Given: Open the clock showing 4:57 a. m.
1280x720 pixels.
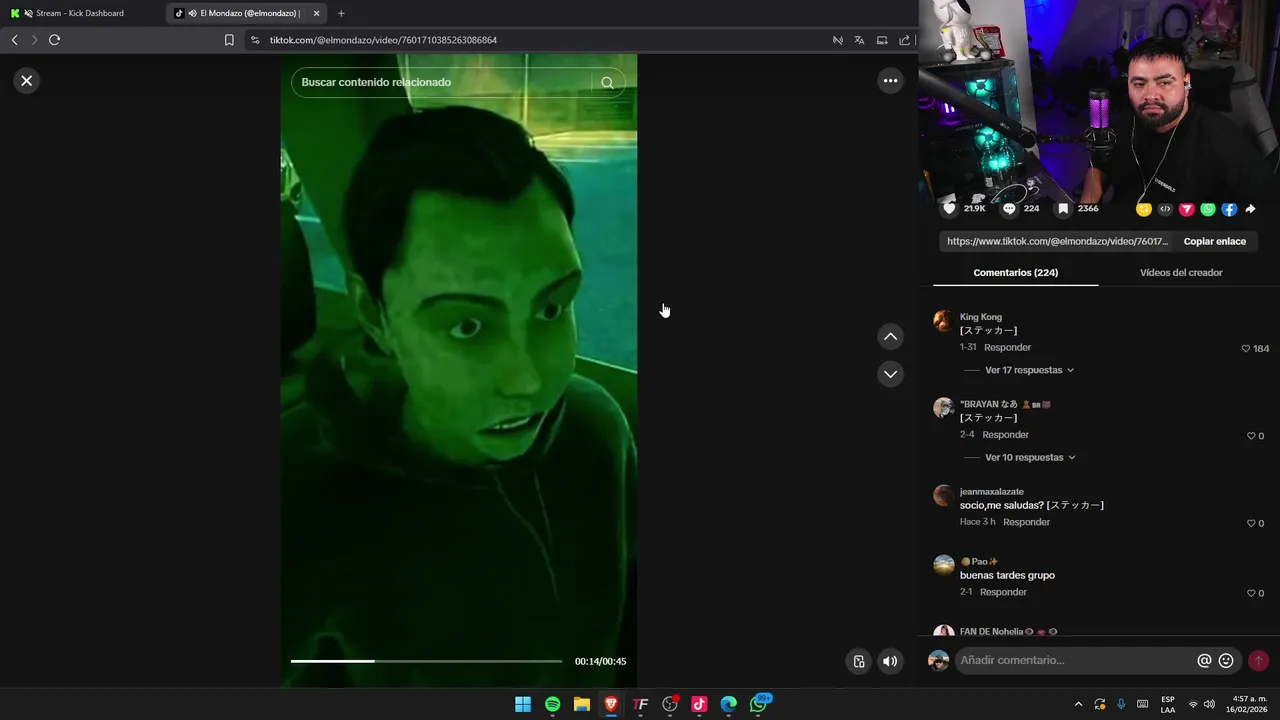Looking at the screenshot, I should tap(1249, 704).
